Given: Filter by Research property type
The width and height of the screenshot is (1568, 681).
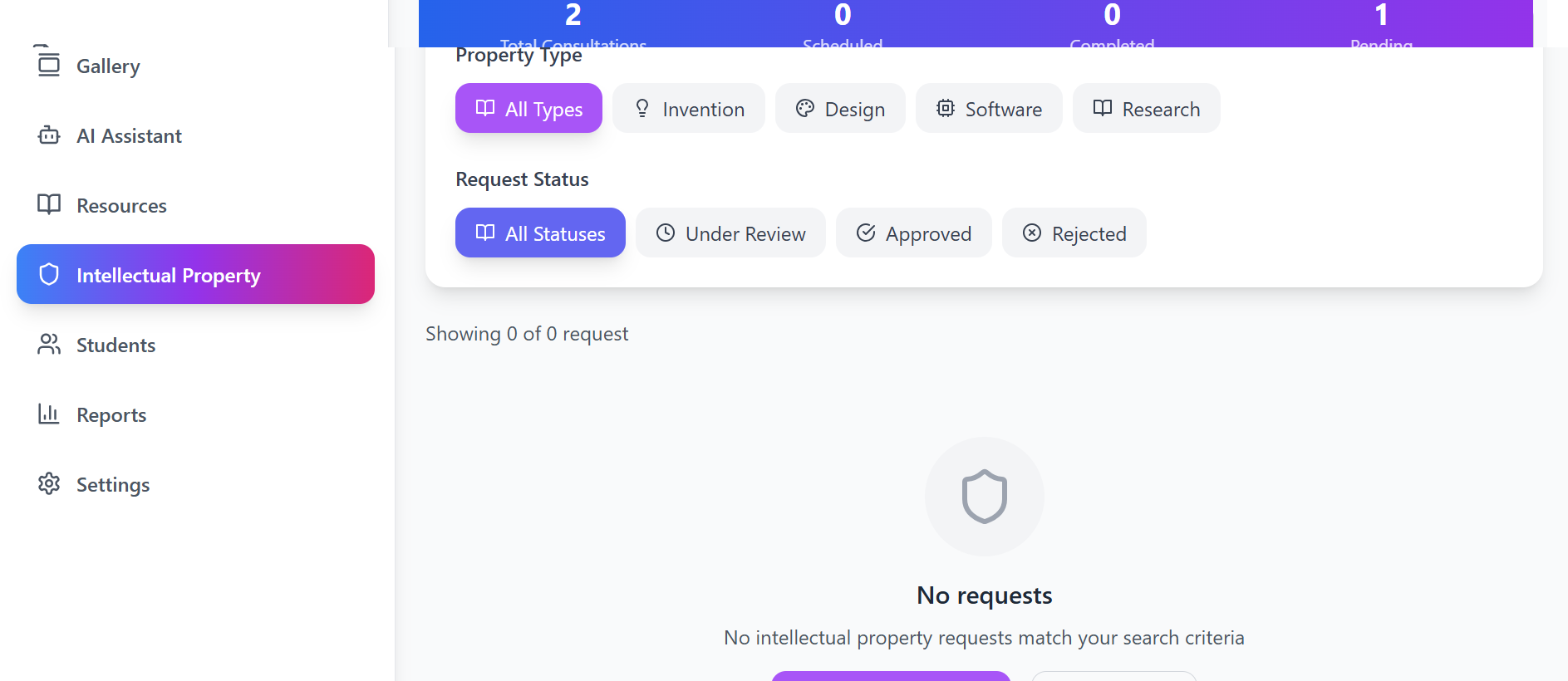Looking at the screenshot, I should point(1147,108).
